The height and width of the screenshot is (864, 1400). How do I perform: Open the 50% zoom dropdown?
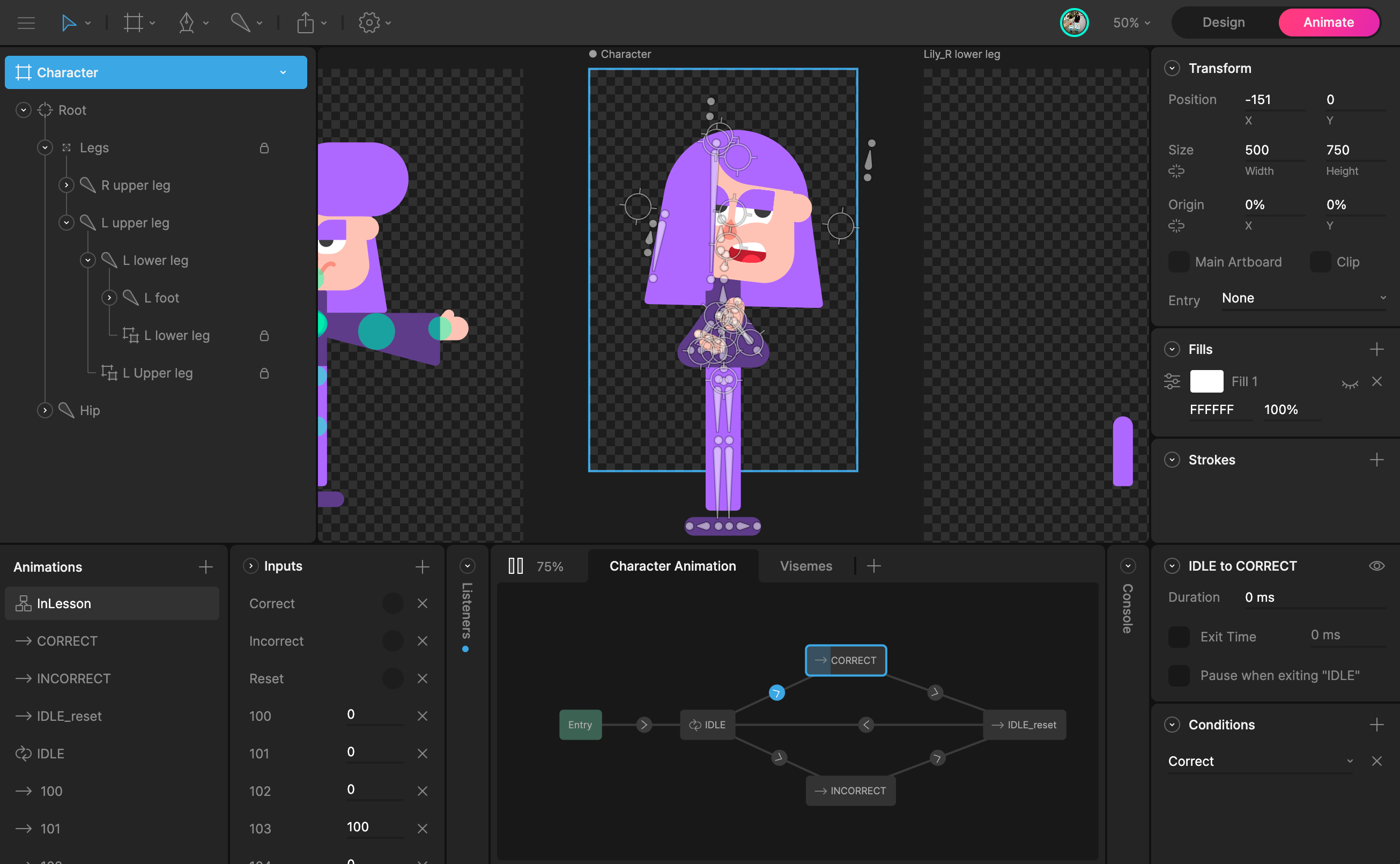pos(1131,23)
